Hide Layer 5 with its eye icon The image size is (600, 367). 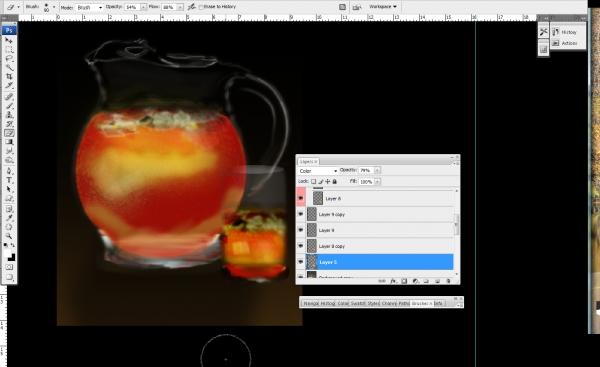pos(301,262)
